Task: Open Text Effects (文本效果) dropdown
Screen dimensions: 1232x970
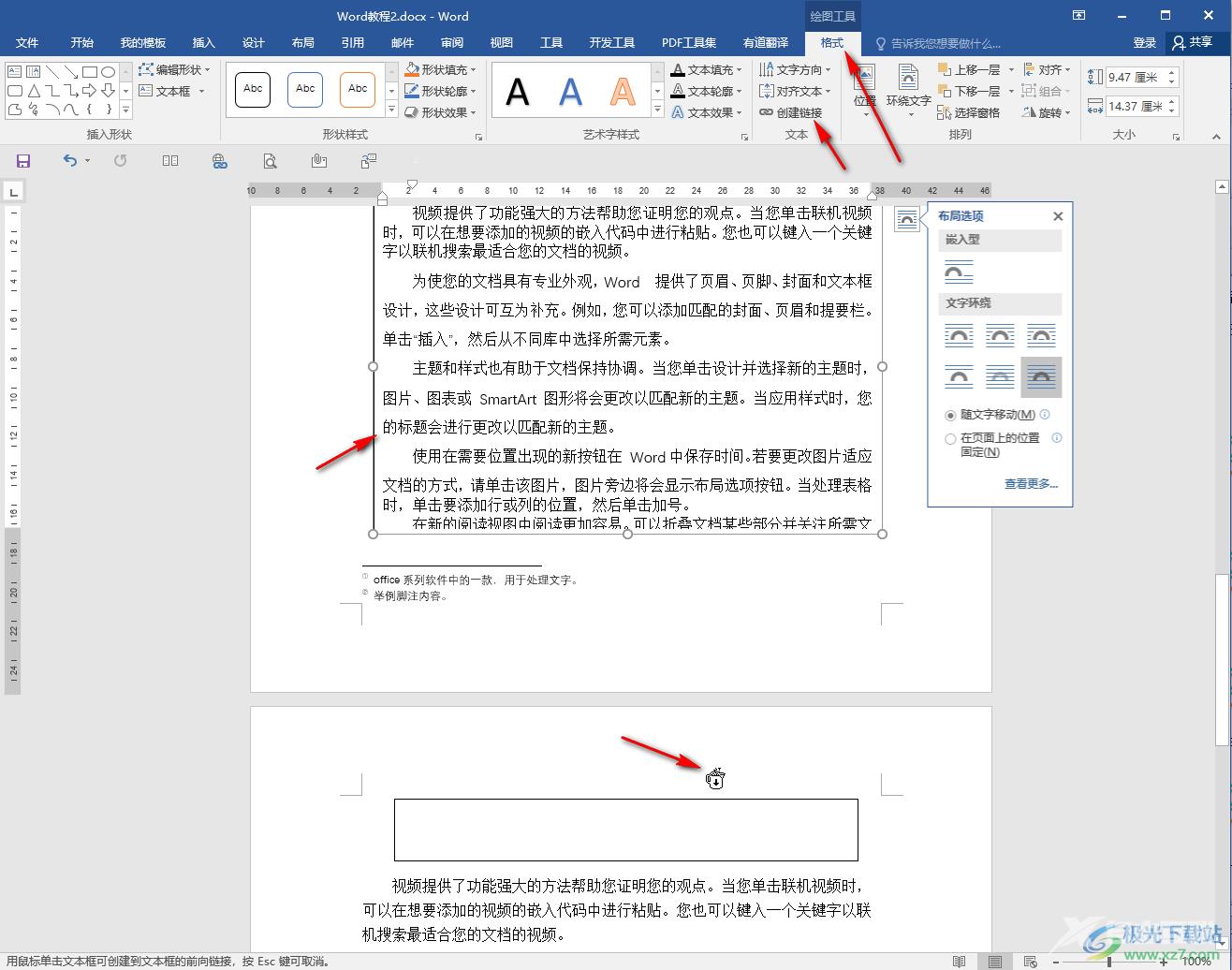Action: [707, 112]
